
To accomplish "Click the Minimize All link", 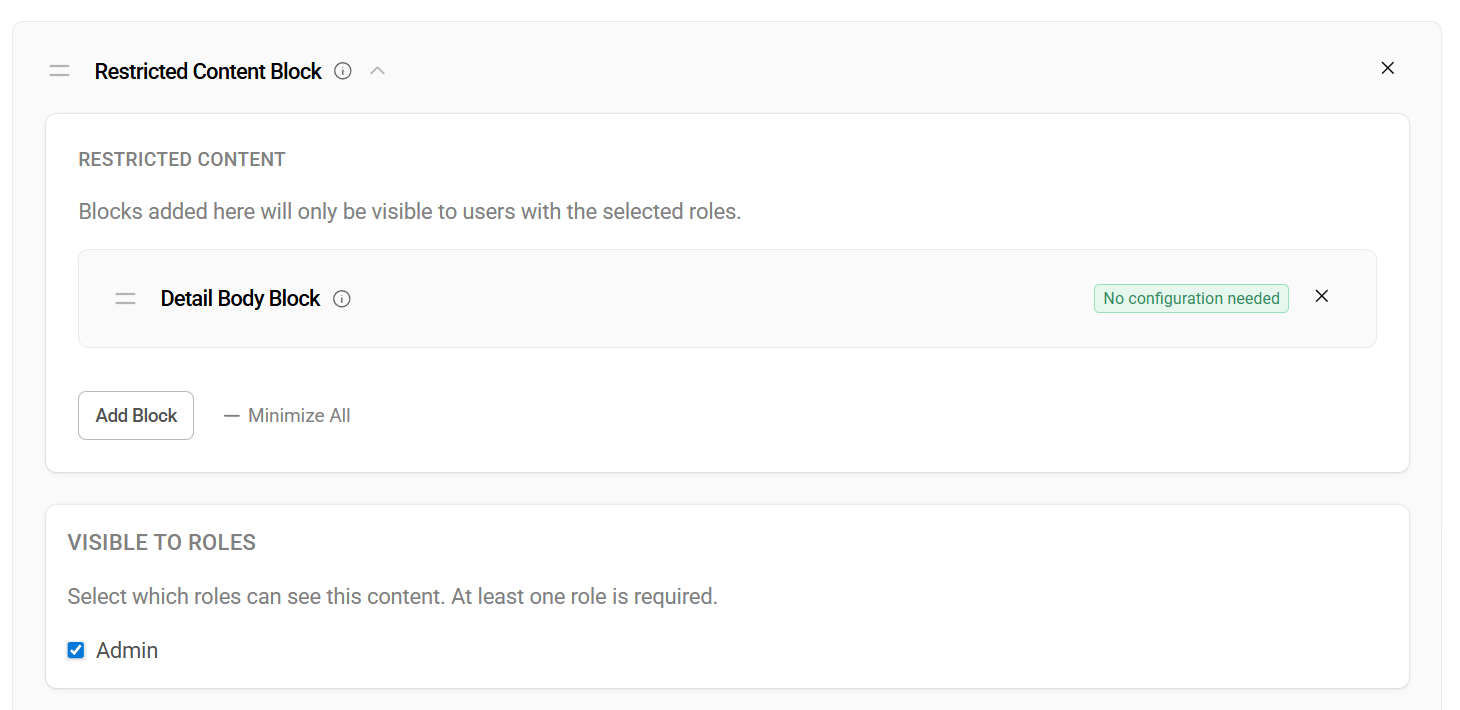I will point(298,415).
